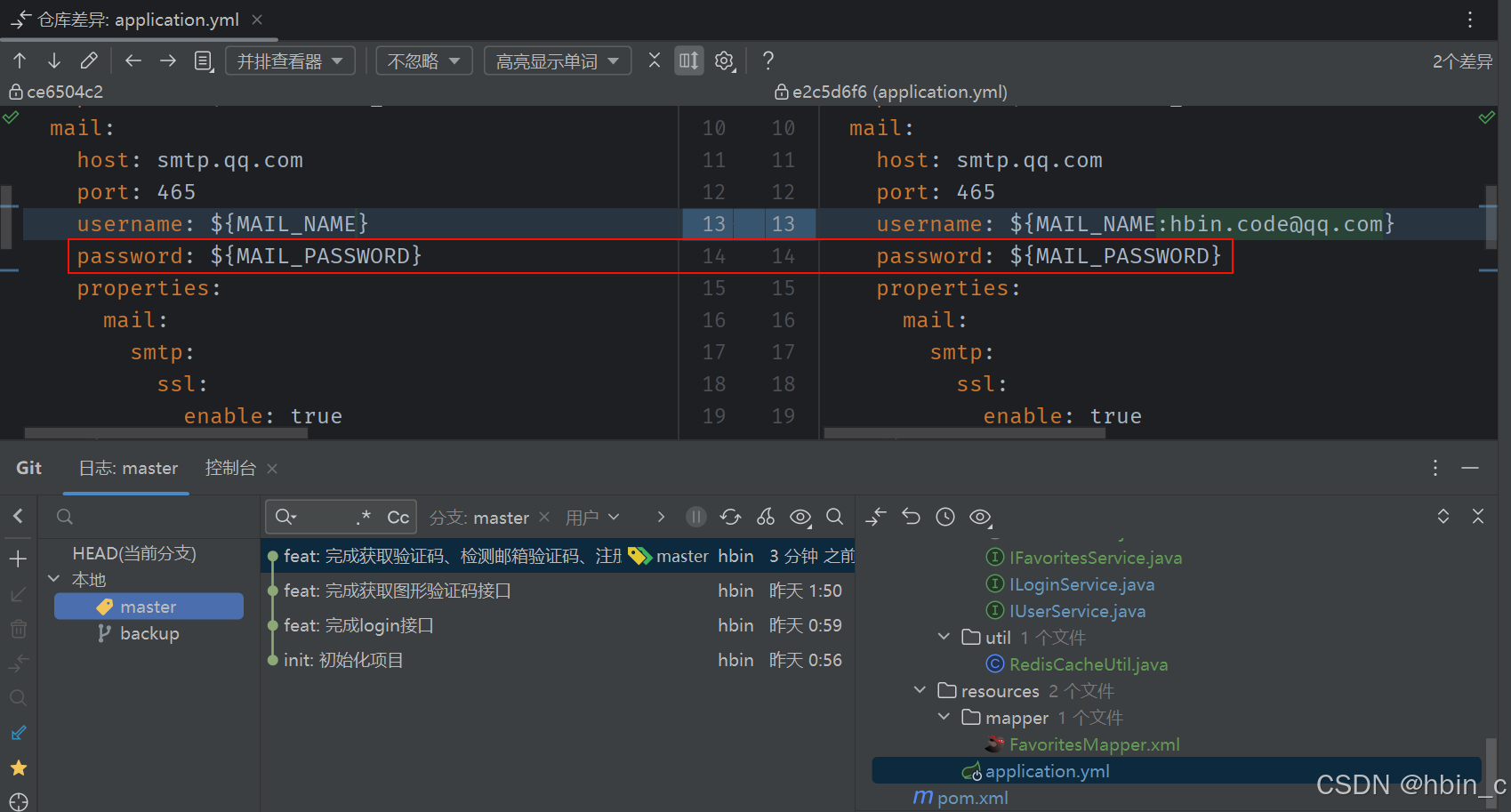Click the branch search magnifier field
Viewport: 1511px width, 812px height.
[x=65, y=517]
